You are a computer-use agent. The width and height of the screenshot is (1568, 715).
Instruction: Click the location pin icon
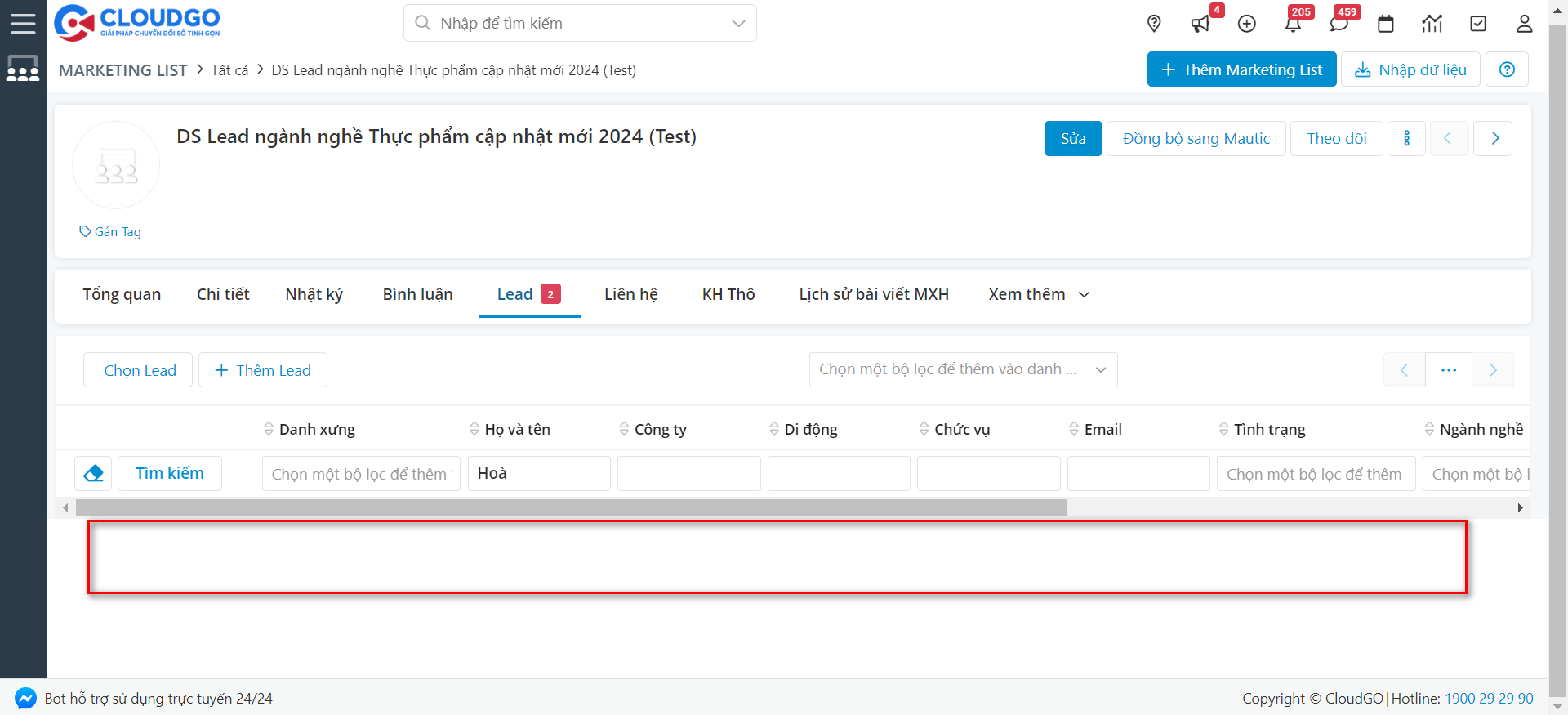1154,24
